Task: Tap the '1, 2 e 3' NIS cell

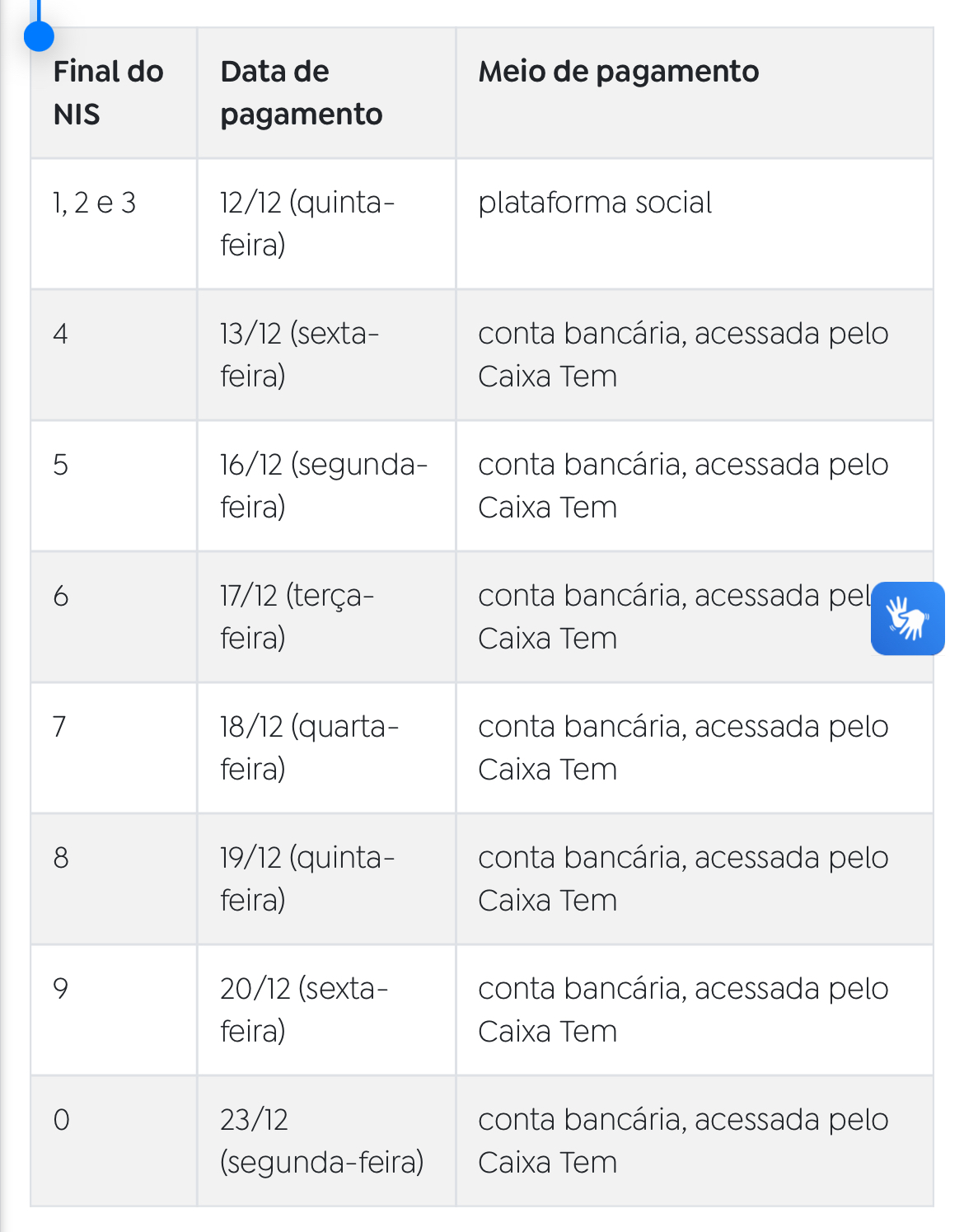Action: click(114, 223)
